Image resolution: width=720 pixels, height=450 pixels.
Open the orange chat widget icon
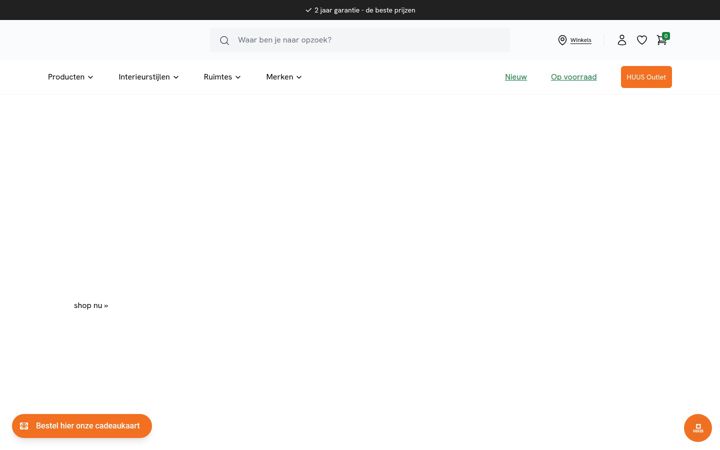click(698, 428)
